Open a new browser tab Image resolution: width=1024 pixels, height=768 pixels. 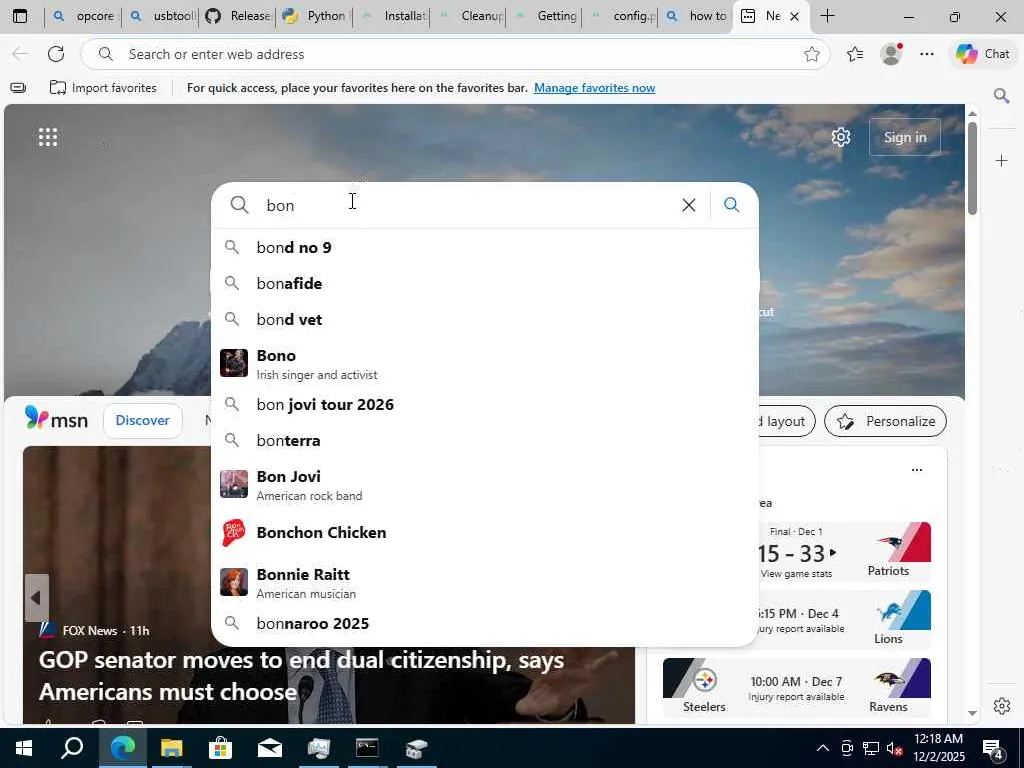click(827, 16)
